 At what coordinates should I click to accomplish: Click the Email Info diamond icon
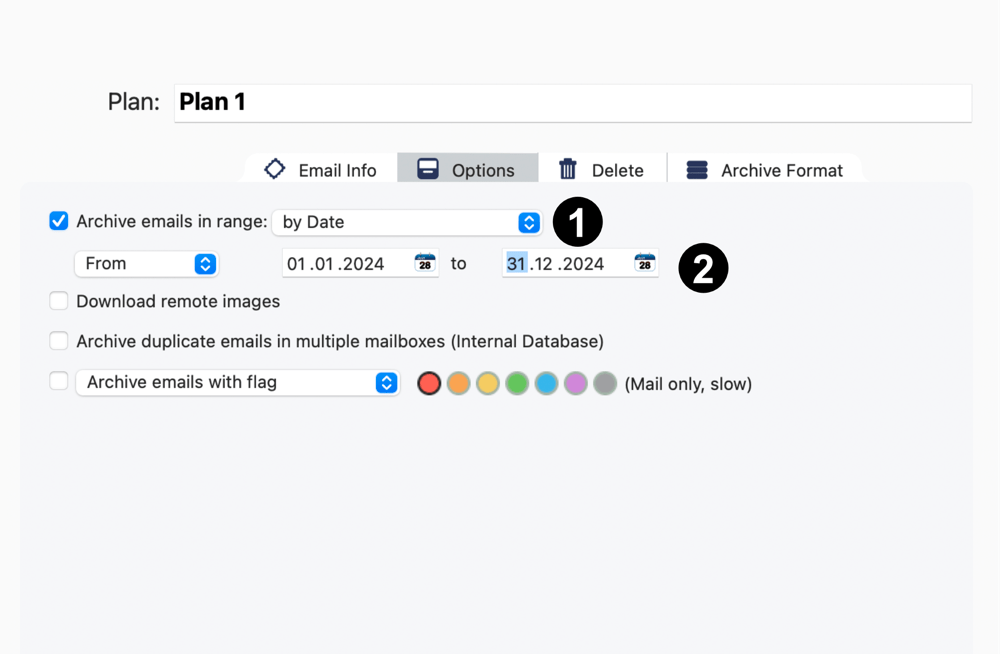pyautogui.click(x=275, y=169)
